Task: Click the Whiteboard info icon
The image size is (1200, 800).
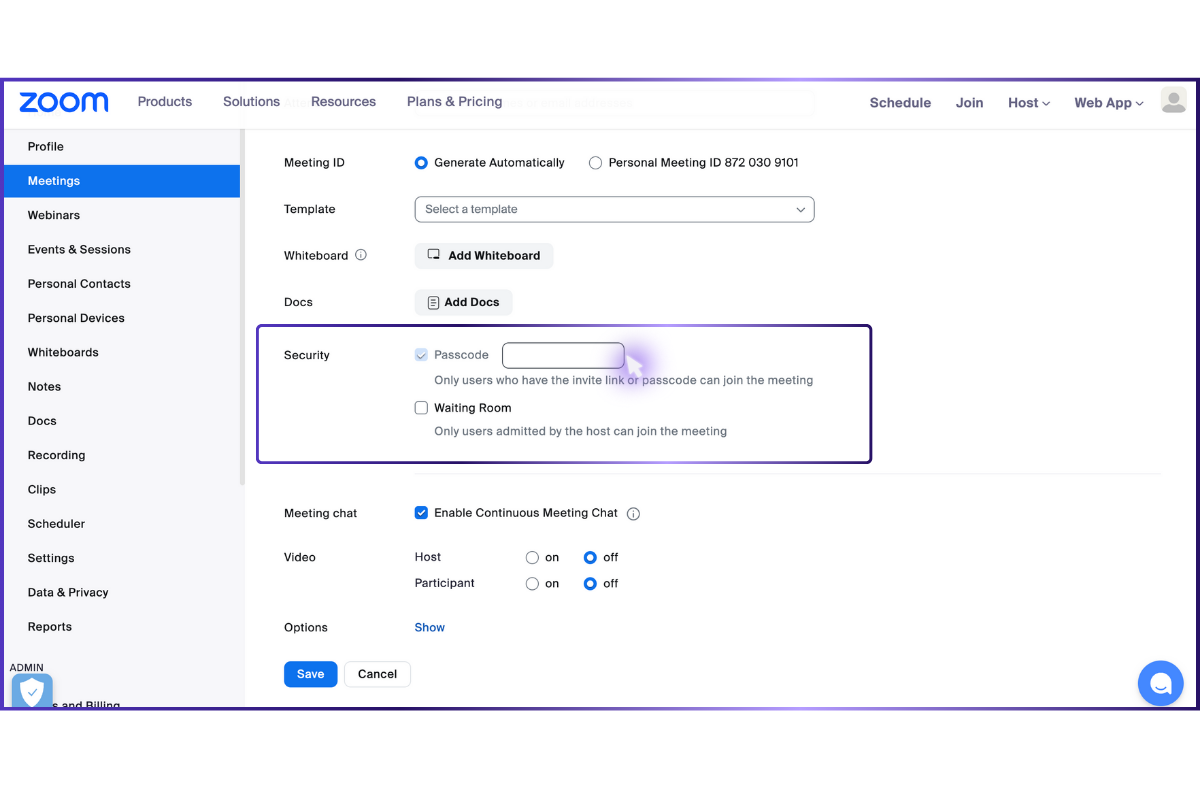Action: click(361, 255)
